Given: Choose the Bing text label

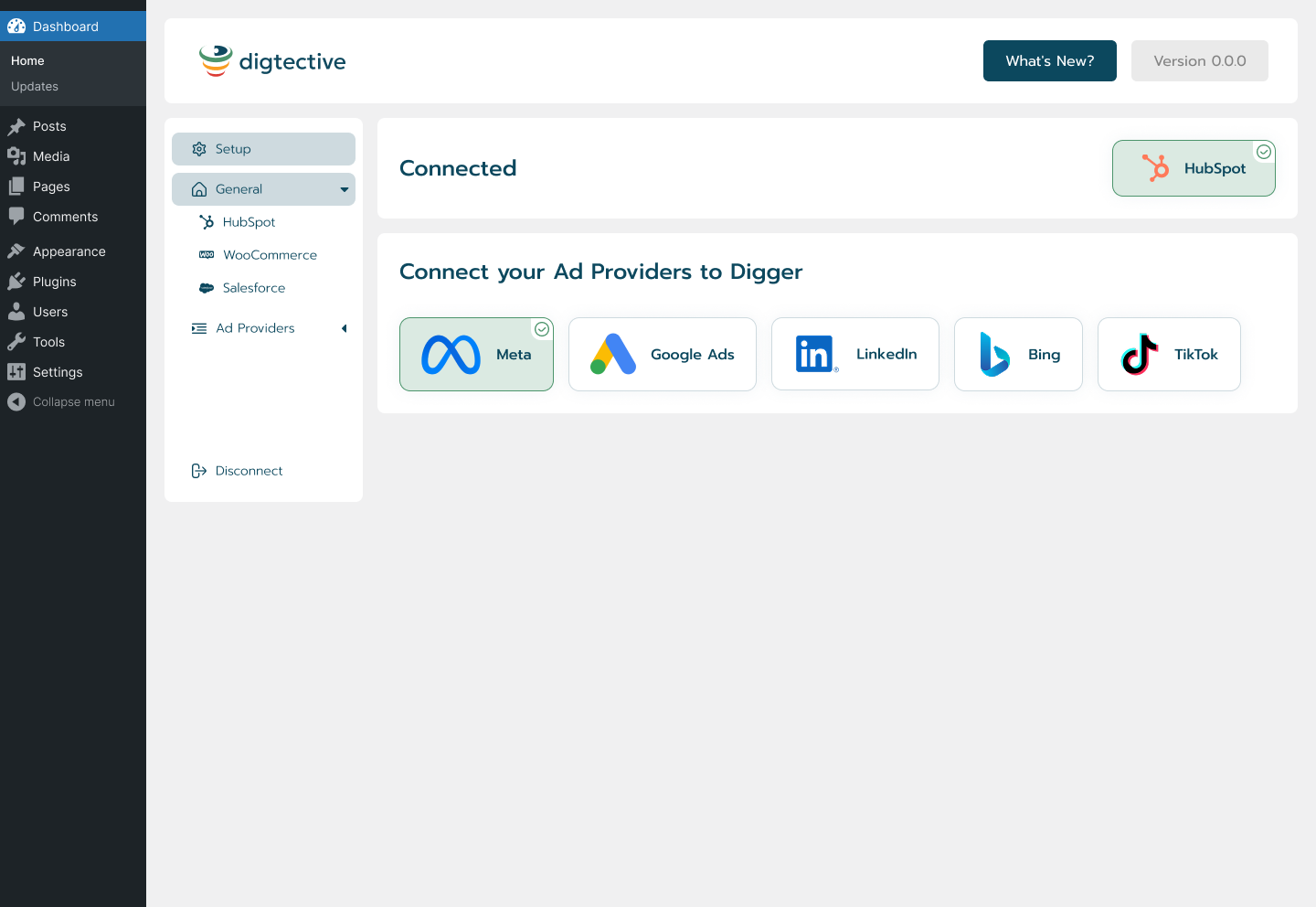Looking at the screenshot, I should (x=1045, y=355).
